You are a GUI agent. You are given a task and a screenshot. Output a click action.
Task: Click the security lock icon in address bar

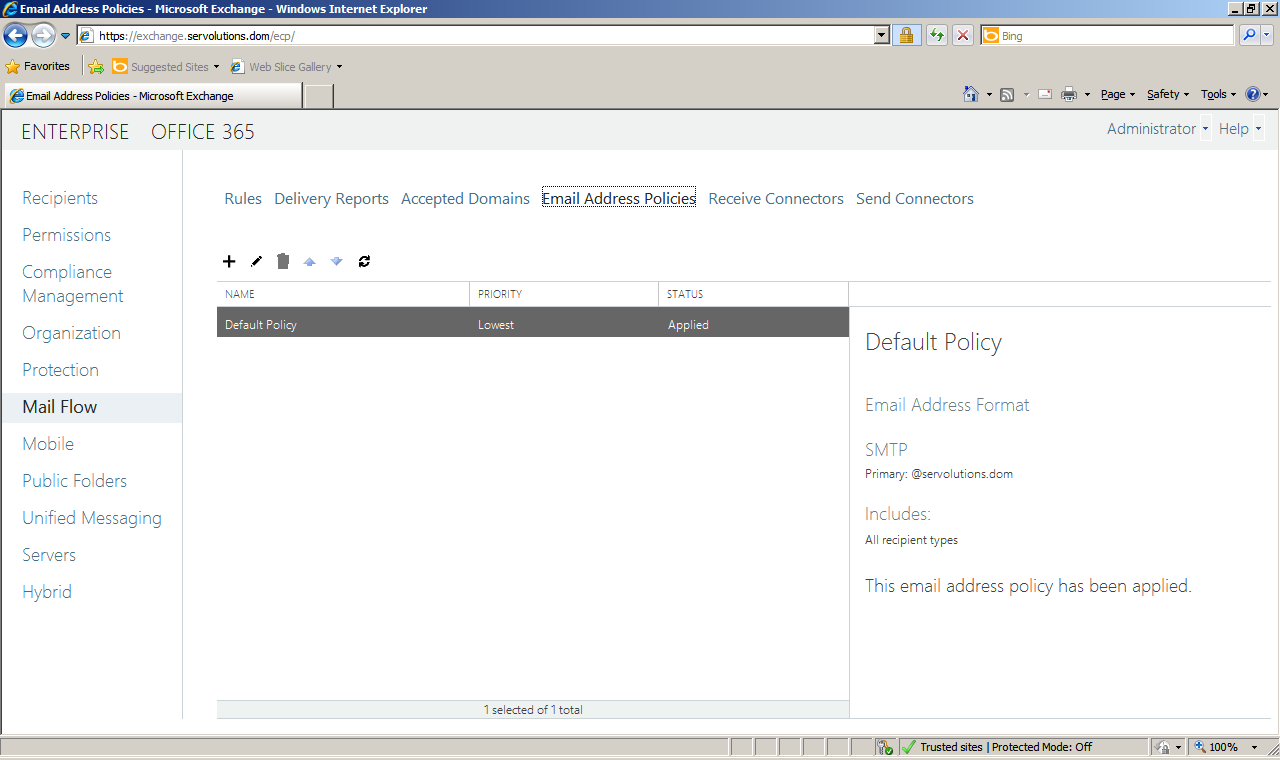(x=906, y=35)
